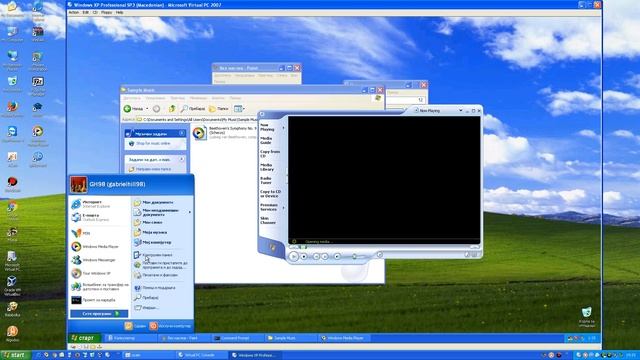640x360 pixels.
Task: Open Copy to CD or Device tab
Action: (x=270, y=194)
